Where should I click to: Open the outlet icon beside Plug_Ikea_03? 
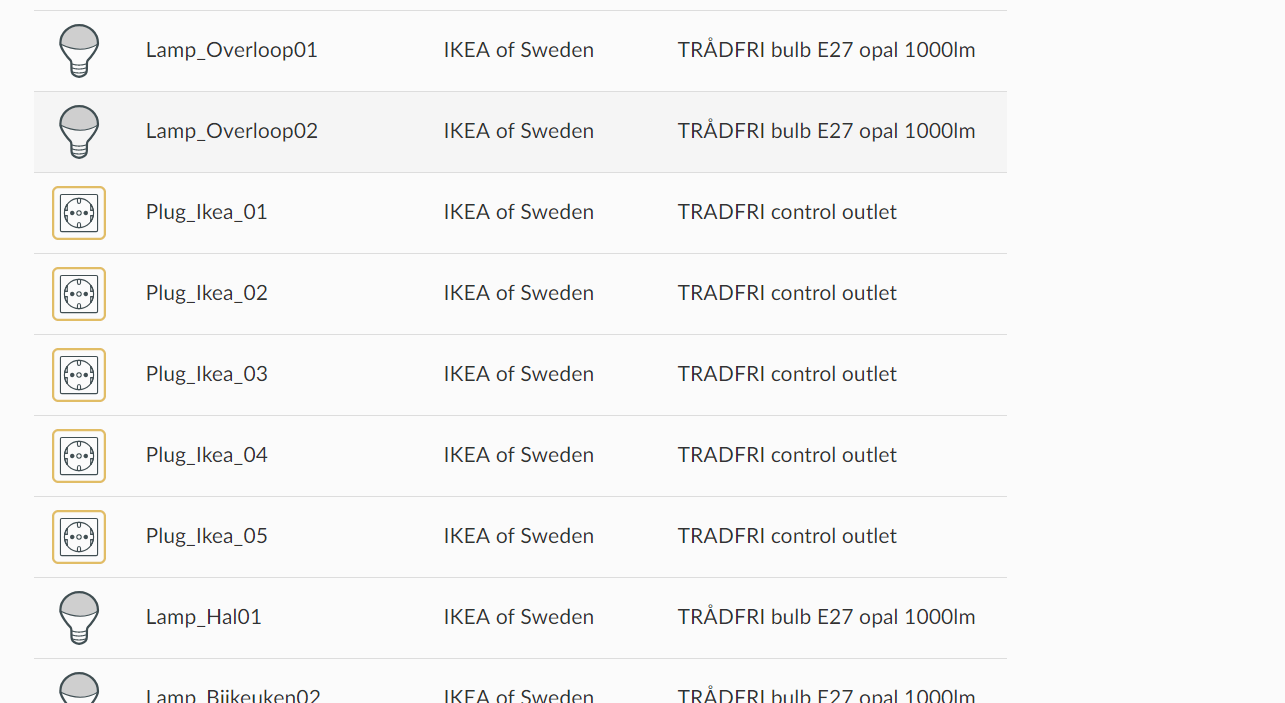pos(79,375)
